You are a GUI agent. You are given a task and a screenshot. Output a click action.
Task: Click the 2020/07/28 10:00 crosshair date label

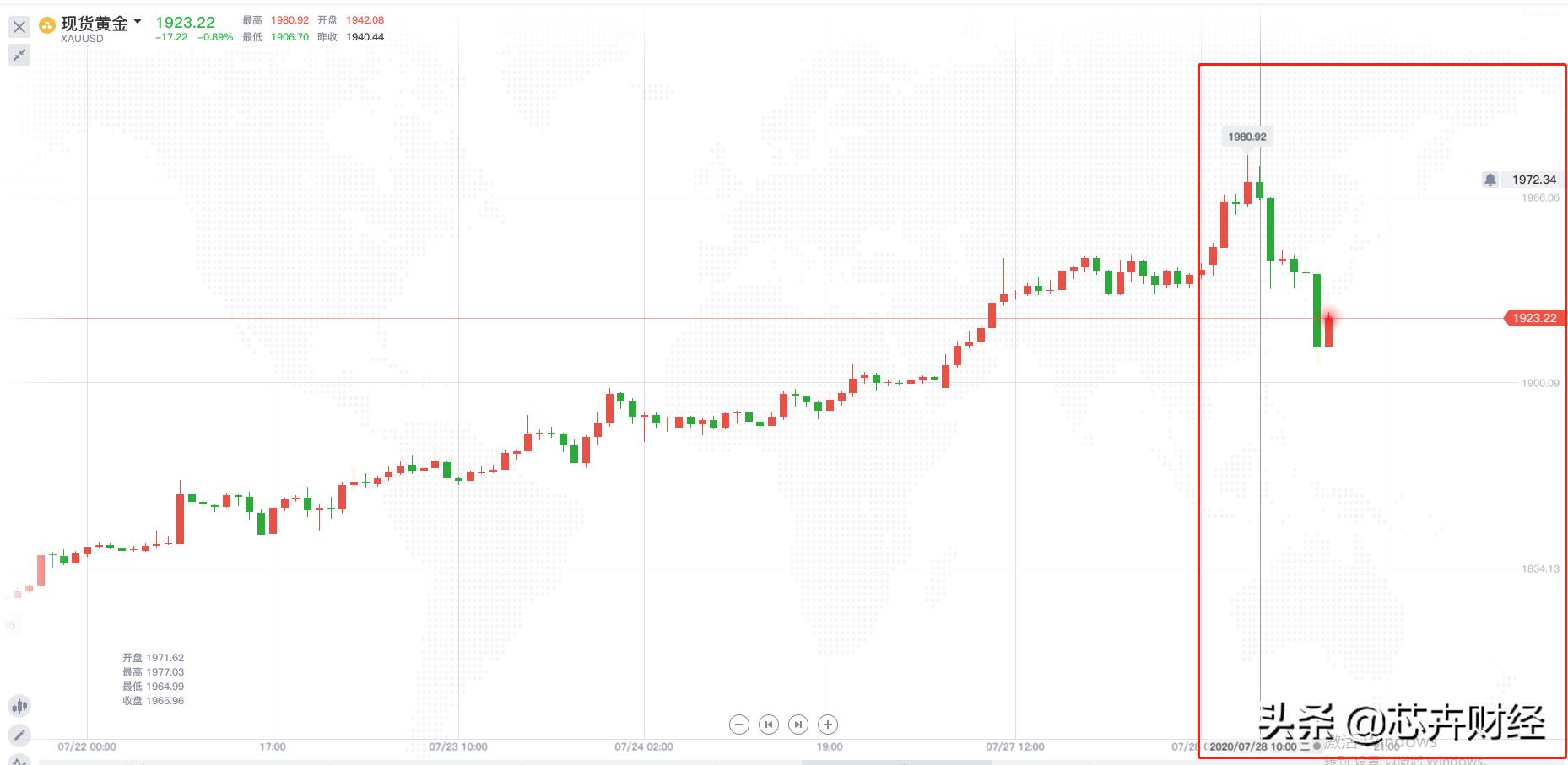click(1252, 746)
